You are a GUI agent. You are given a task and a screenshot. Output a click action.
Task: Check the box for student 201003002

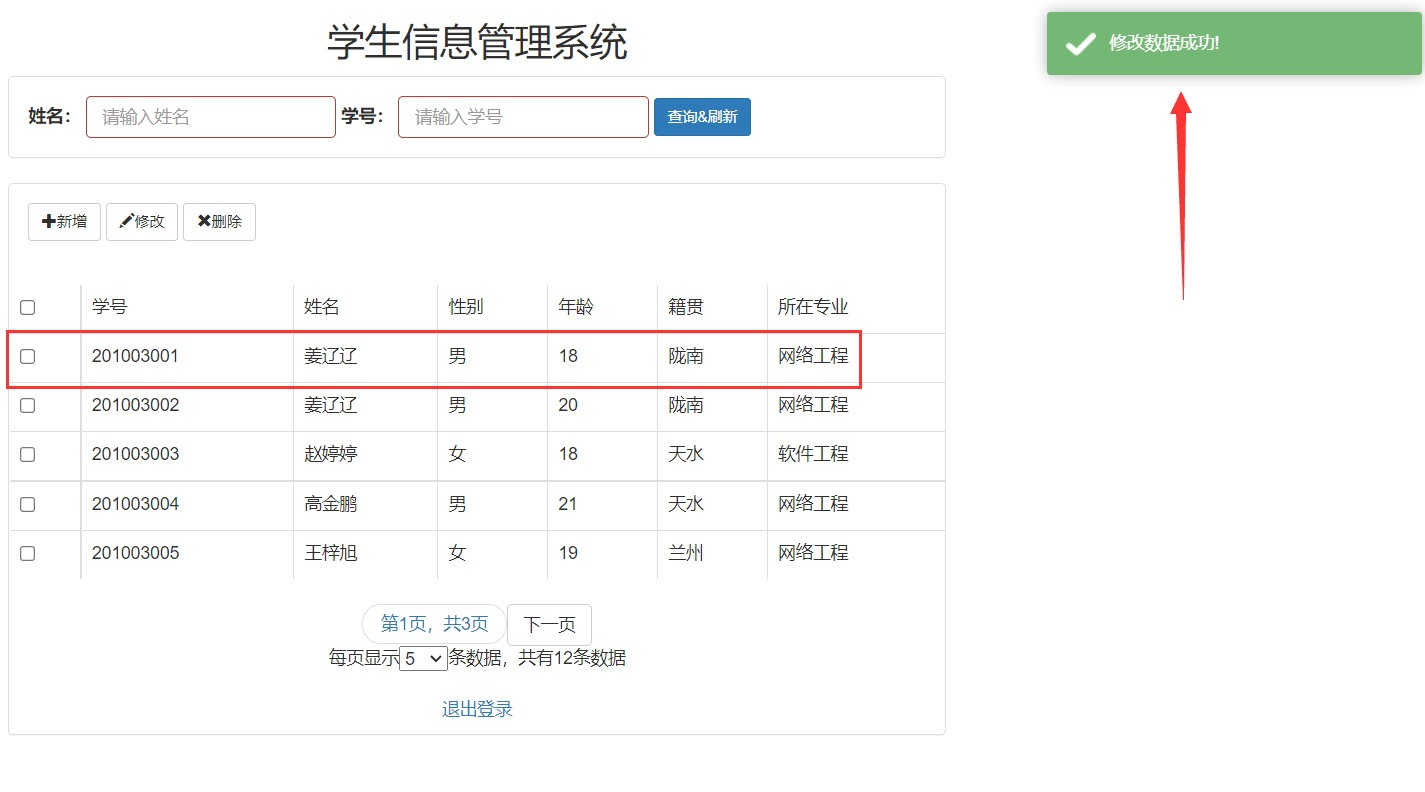[x=28, y=405]
